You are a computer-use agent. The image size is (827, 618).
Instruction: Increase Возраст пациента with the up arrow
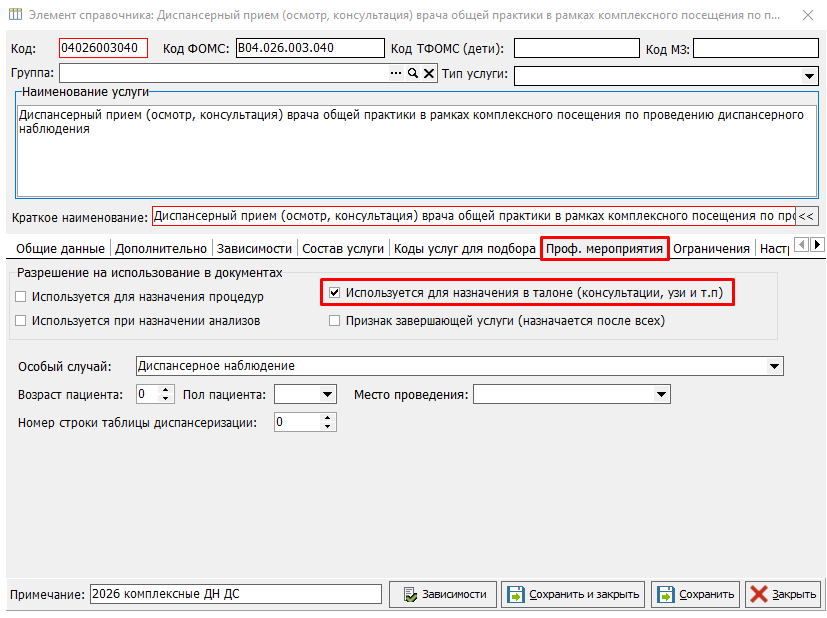coord(166,390)
